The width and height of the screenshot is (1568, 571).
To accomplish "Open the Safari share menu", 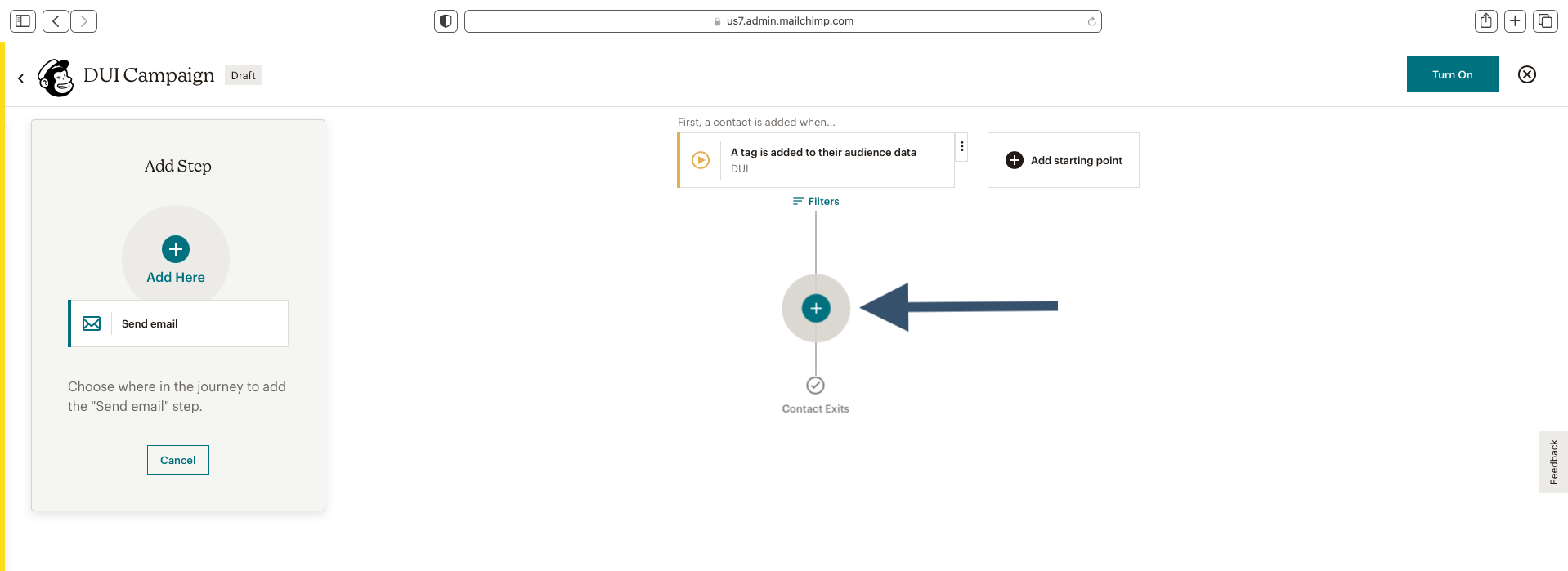I will [1486, 21].
